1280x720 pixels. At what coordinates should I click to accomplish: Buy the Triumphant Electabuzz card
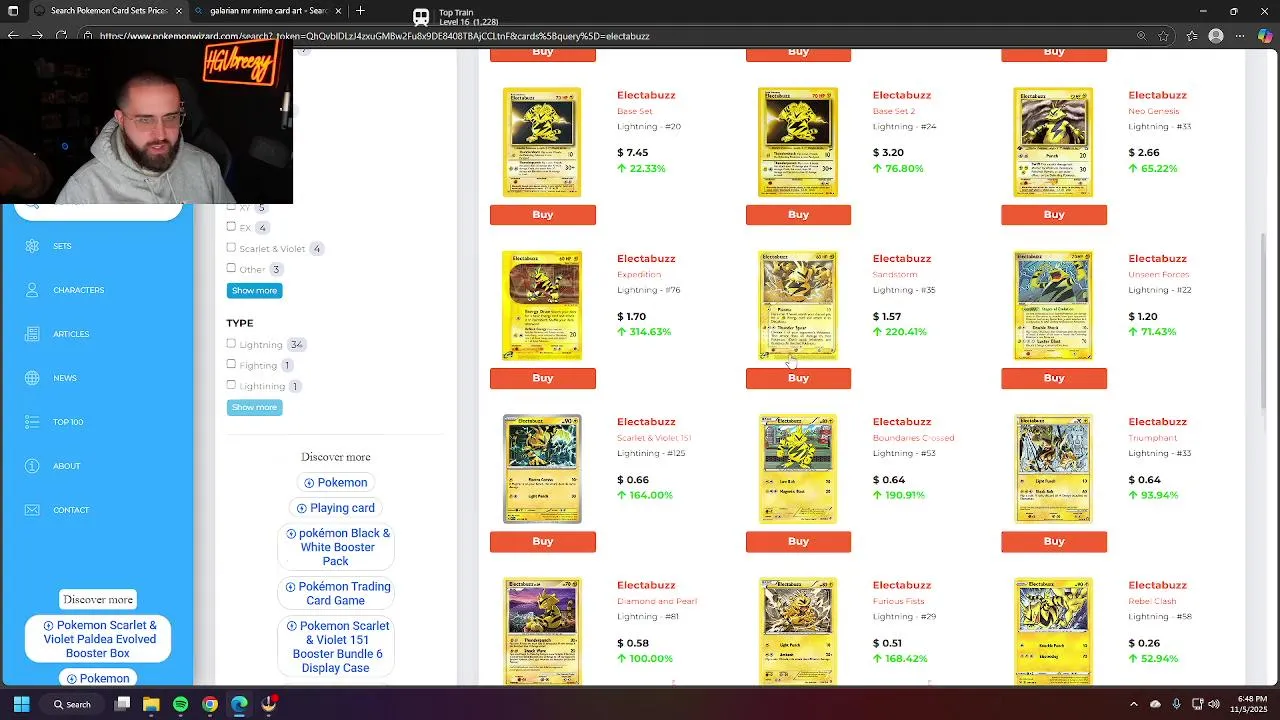coord(1054,541)
